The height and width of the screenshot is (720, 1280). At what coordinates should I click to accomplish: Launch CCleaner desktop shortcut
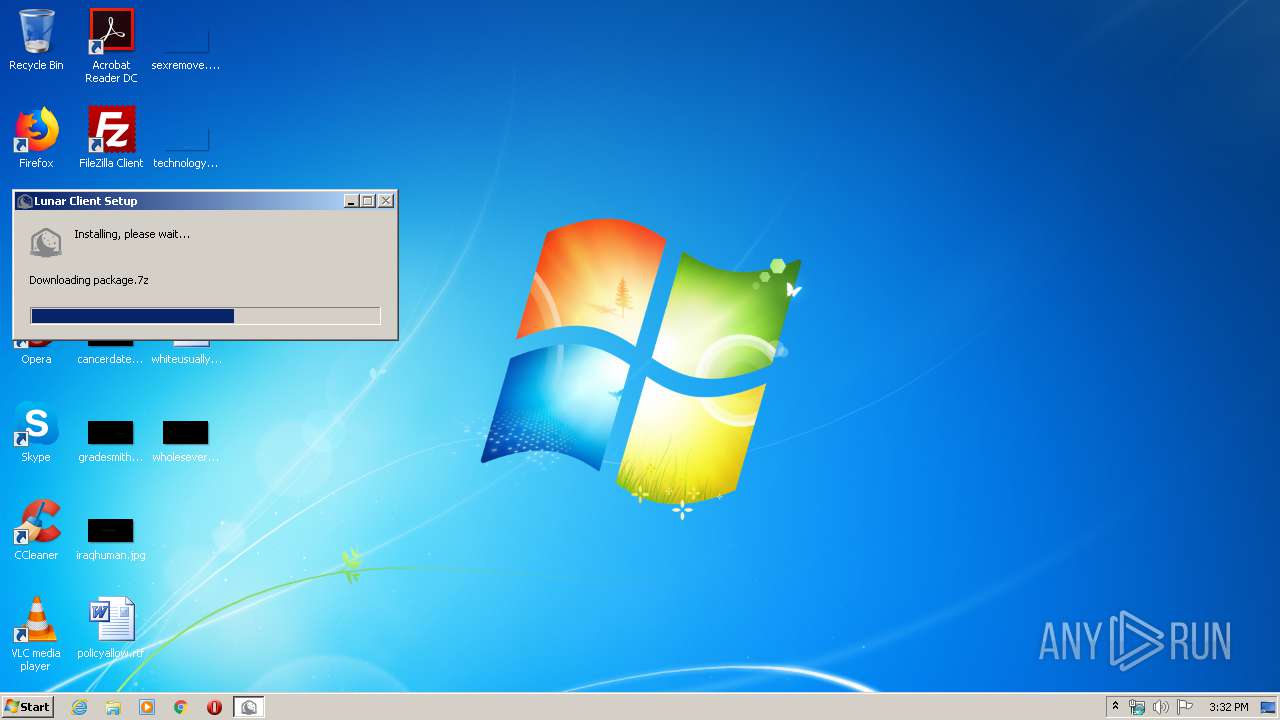36,530
